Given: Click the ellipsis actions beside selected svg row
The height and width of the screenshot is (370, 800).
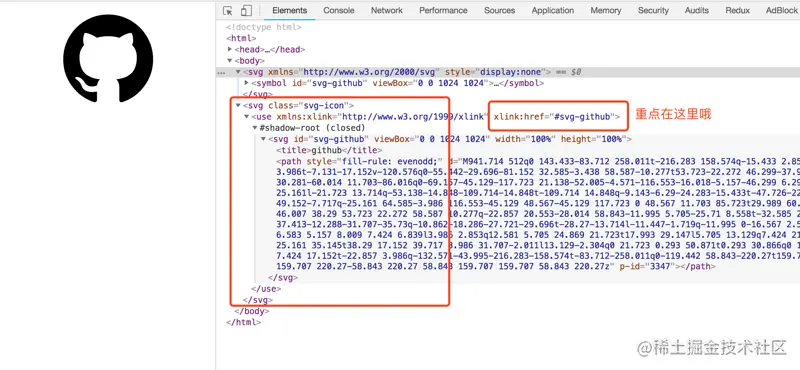Looking at the screenshot, I should (x=221, y=72).
